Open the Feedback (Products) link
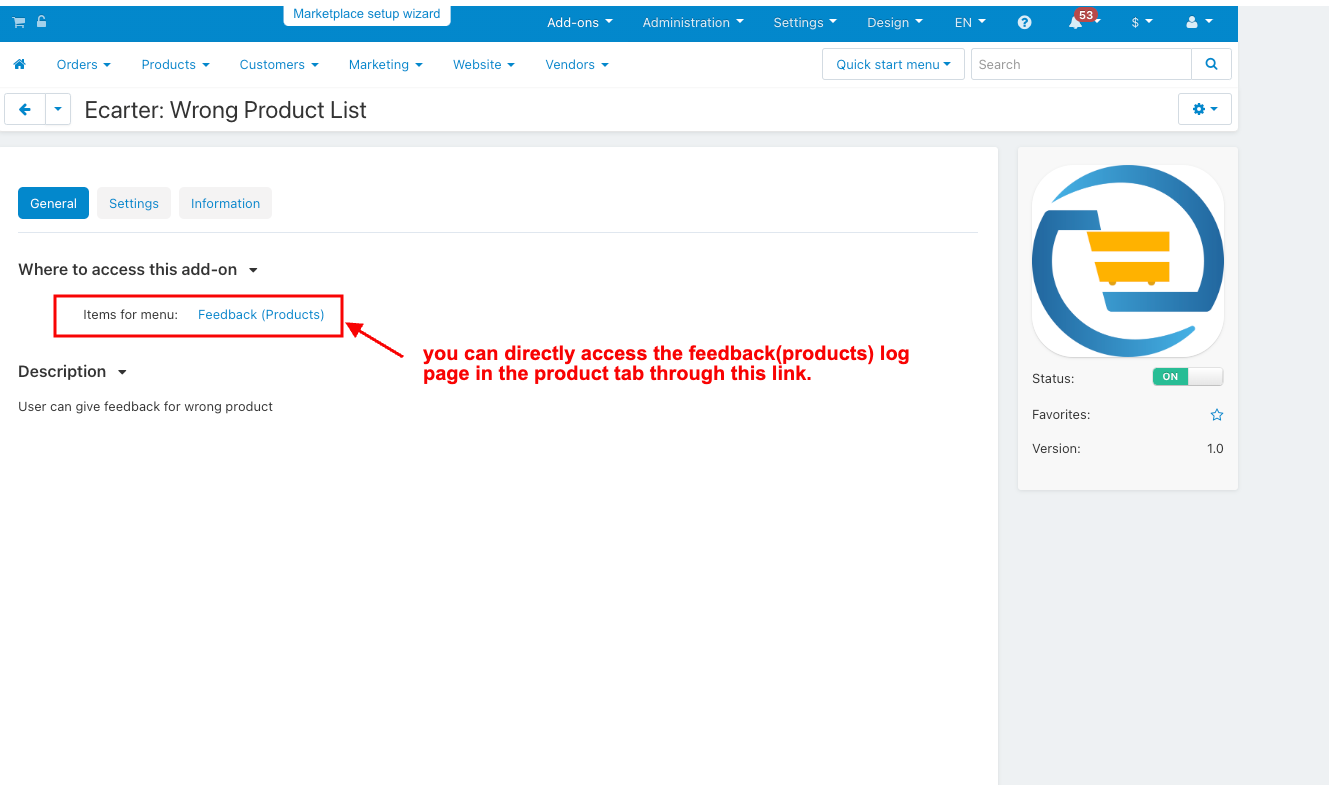The height and width of the screenshot is (785, 1329). point(261,314)
